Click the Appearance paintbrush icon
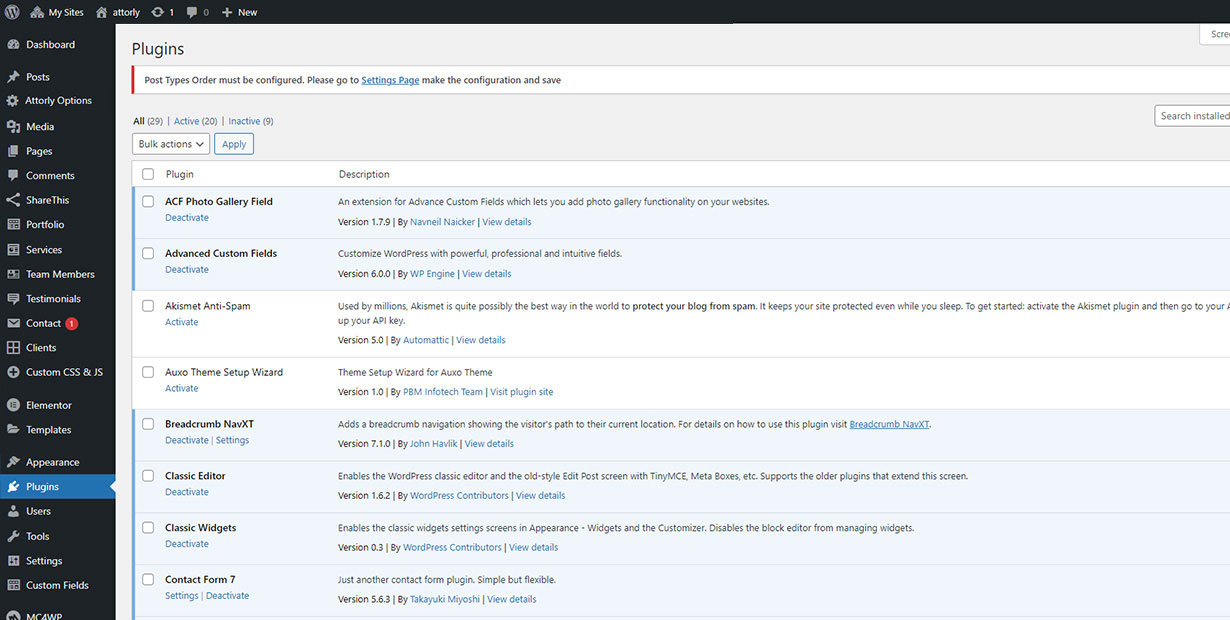The image size is (1230, 620). pyautogui.click(x=13, y=463)
